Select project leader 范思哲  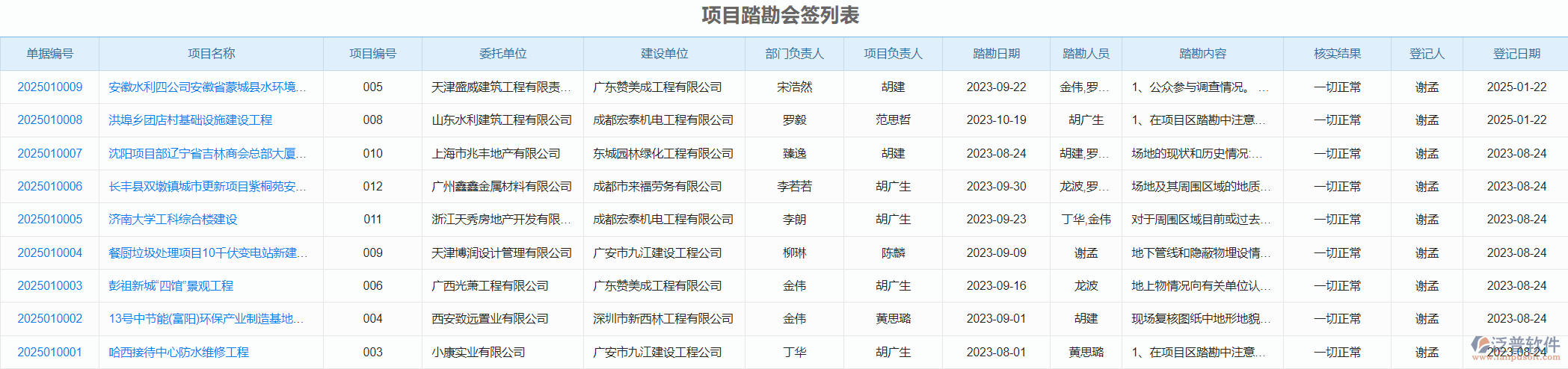894,120
